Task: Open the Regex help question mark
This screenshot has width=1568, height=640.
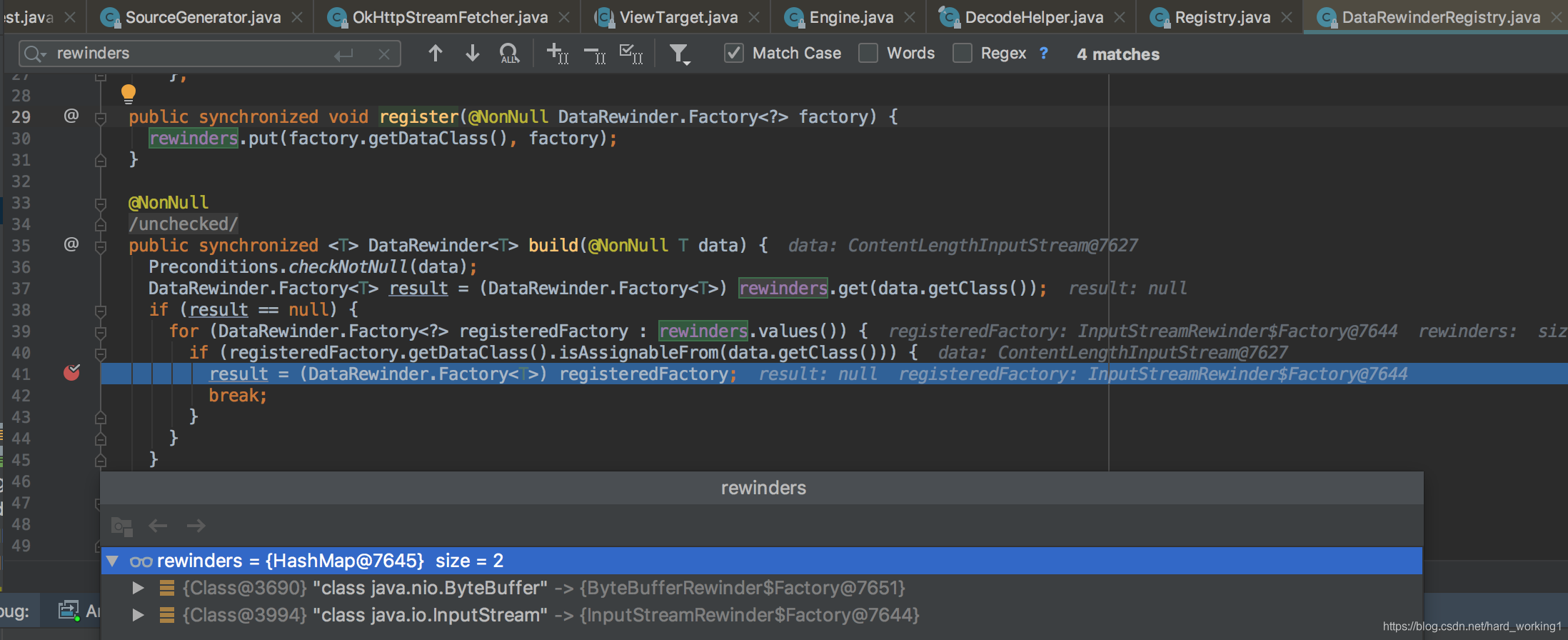Action: (x=1044, y=54)
